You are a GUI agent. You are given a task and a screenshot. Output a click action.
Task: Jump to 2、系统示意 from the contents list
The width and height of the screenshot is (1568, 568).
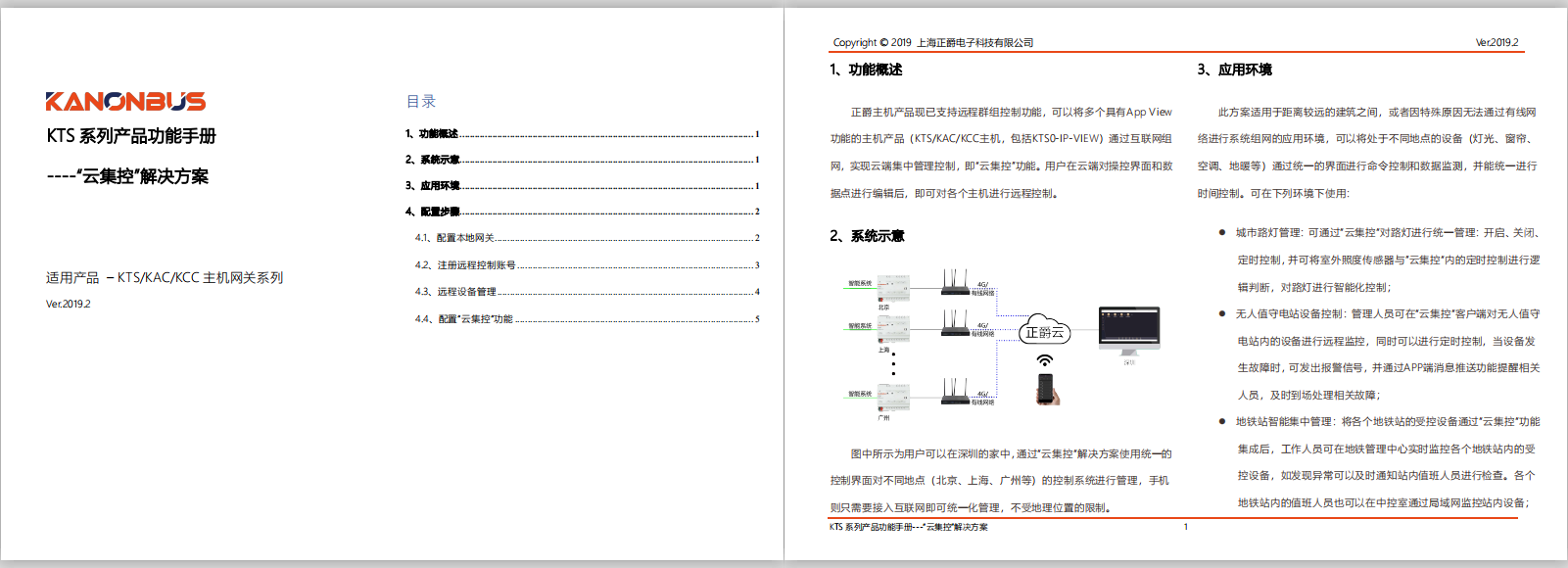pos(433,160)
